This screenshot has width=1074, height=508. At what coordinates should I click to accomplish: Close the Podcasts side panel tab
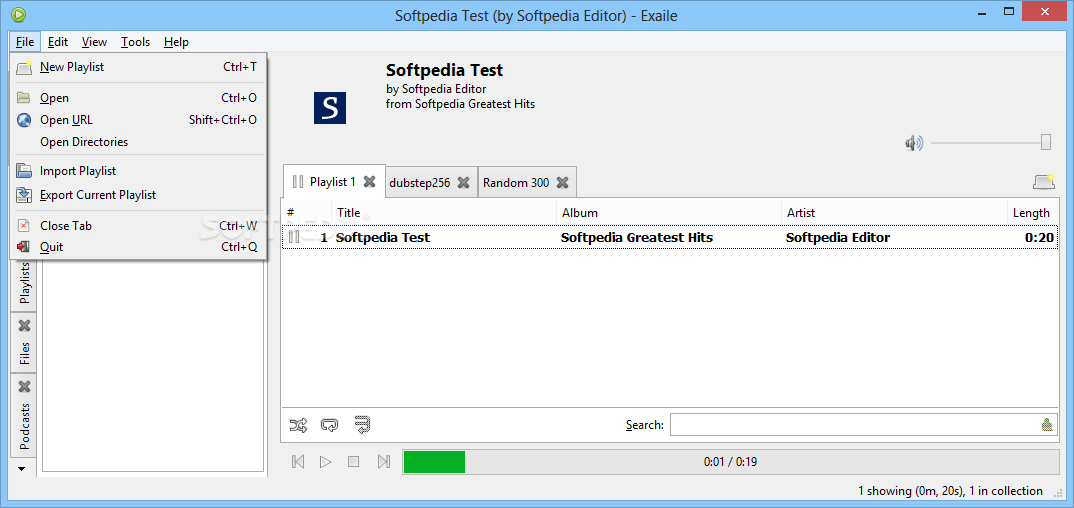25,387
